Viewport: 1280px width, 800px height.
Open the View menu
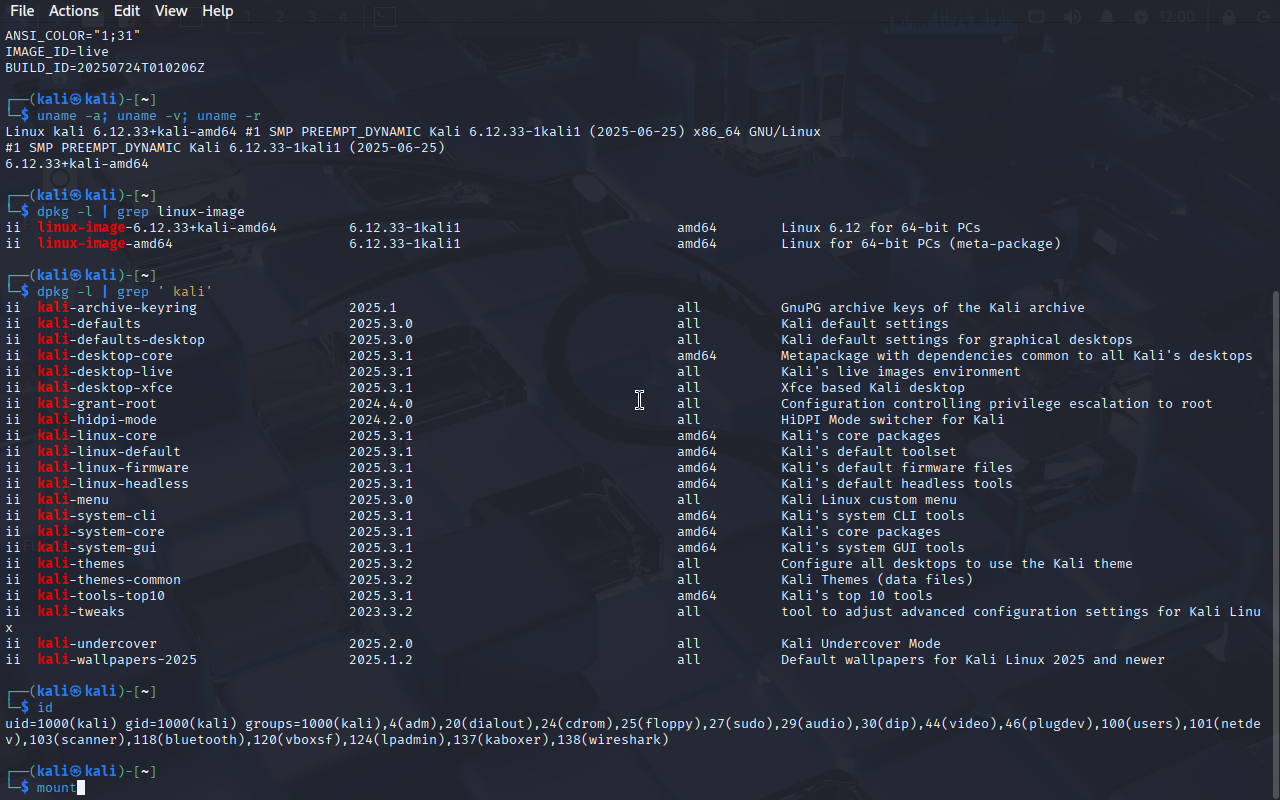[x=171, y=11]
